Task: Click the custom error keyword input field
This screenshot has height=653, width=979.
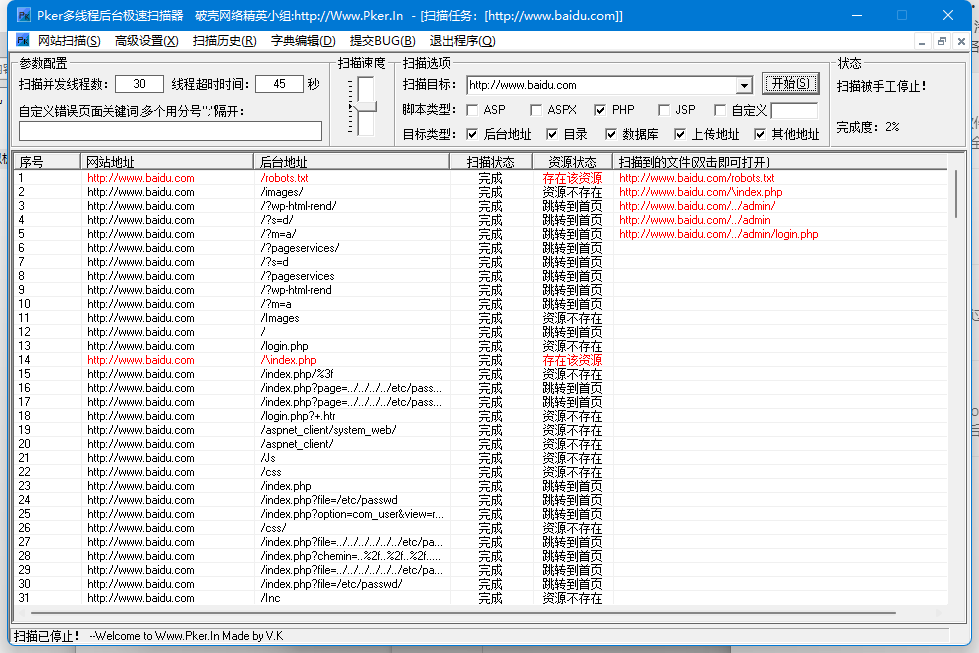Action: tap(170, 131)
